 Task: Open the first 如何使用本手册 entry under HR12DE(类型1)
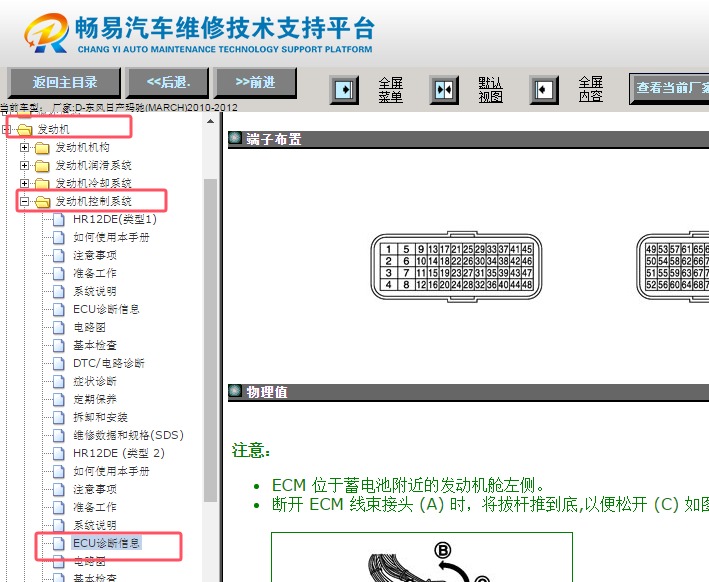[x=111, y=237]
